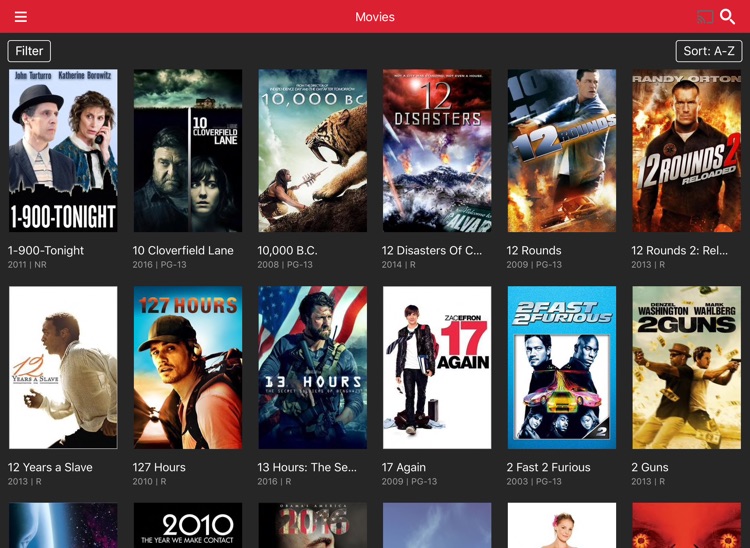Open the 2016 Obama's America poster

point(313,525)
